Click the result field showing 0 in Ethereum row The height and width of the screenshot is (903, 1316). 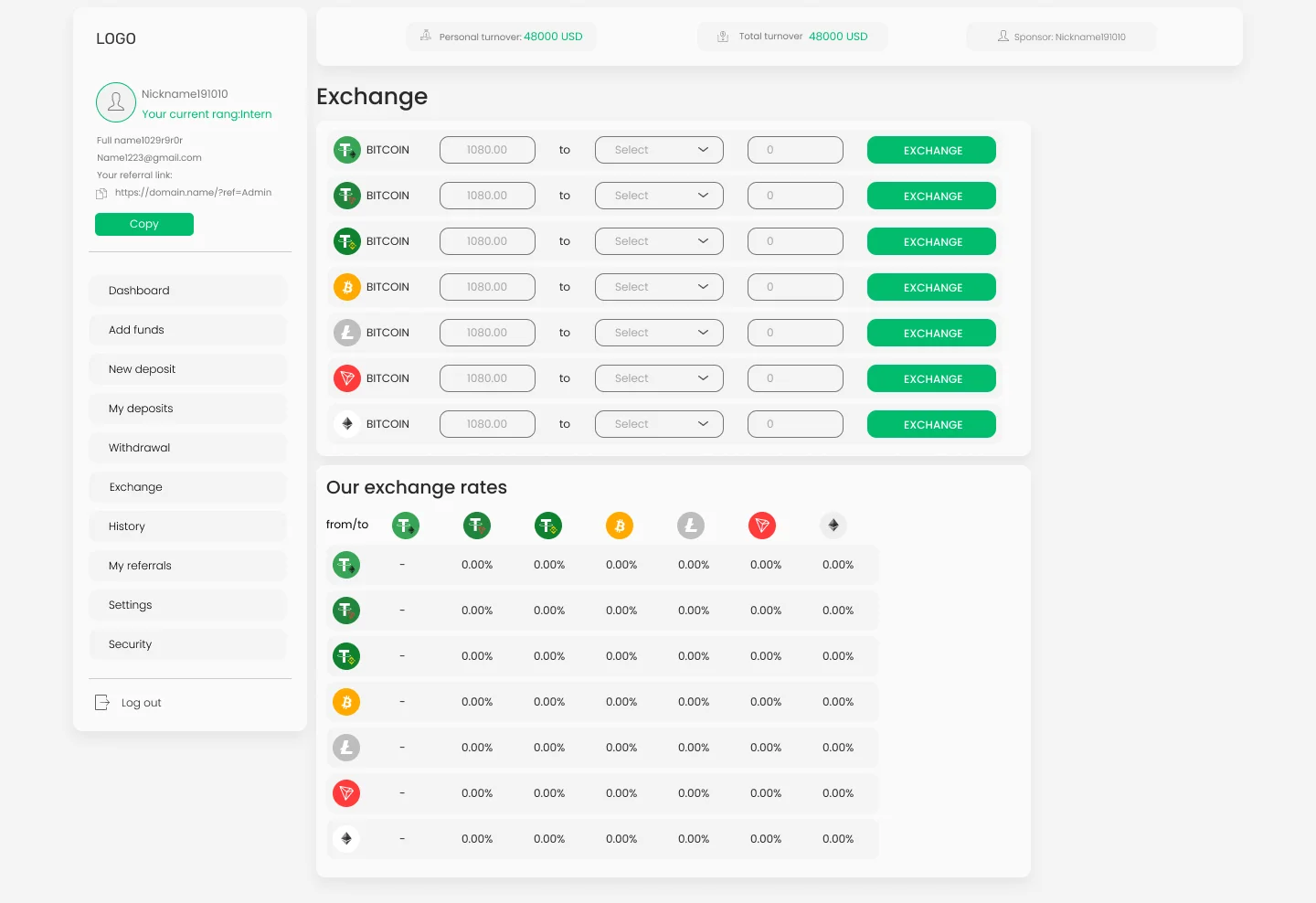point(795,424)
